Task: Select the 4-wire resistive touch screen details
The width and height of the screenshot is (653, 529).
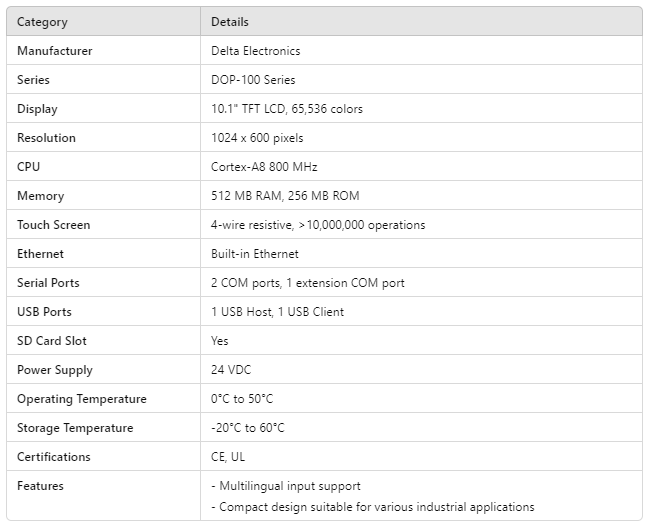Action: (317, 225)
